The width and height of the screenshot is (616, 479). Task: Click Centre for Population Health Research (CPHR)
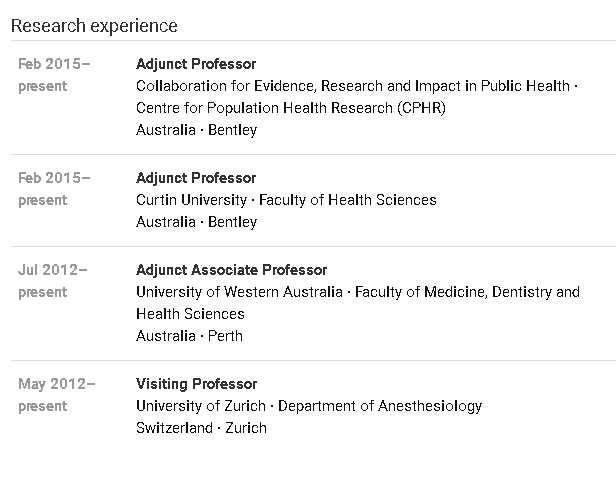coord(291,108)
